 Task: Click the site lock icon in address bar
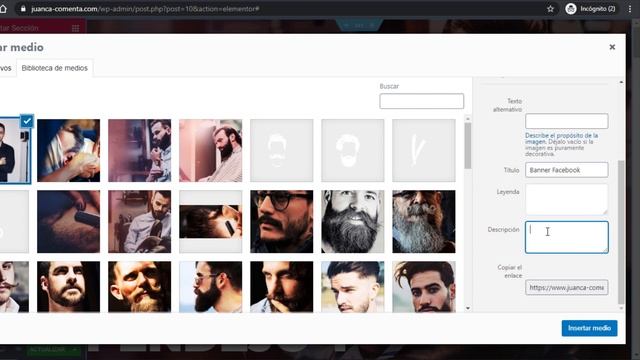(x=23, y=9)
